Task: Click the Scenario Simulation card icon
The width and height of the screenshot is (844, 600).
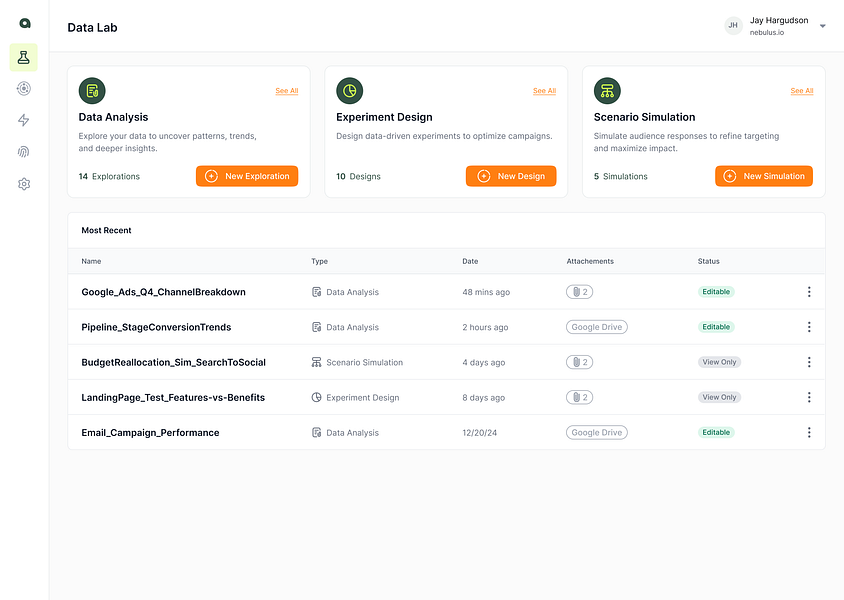Action: click(607, 91)
